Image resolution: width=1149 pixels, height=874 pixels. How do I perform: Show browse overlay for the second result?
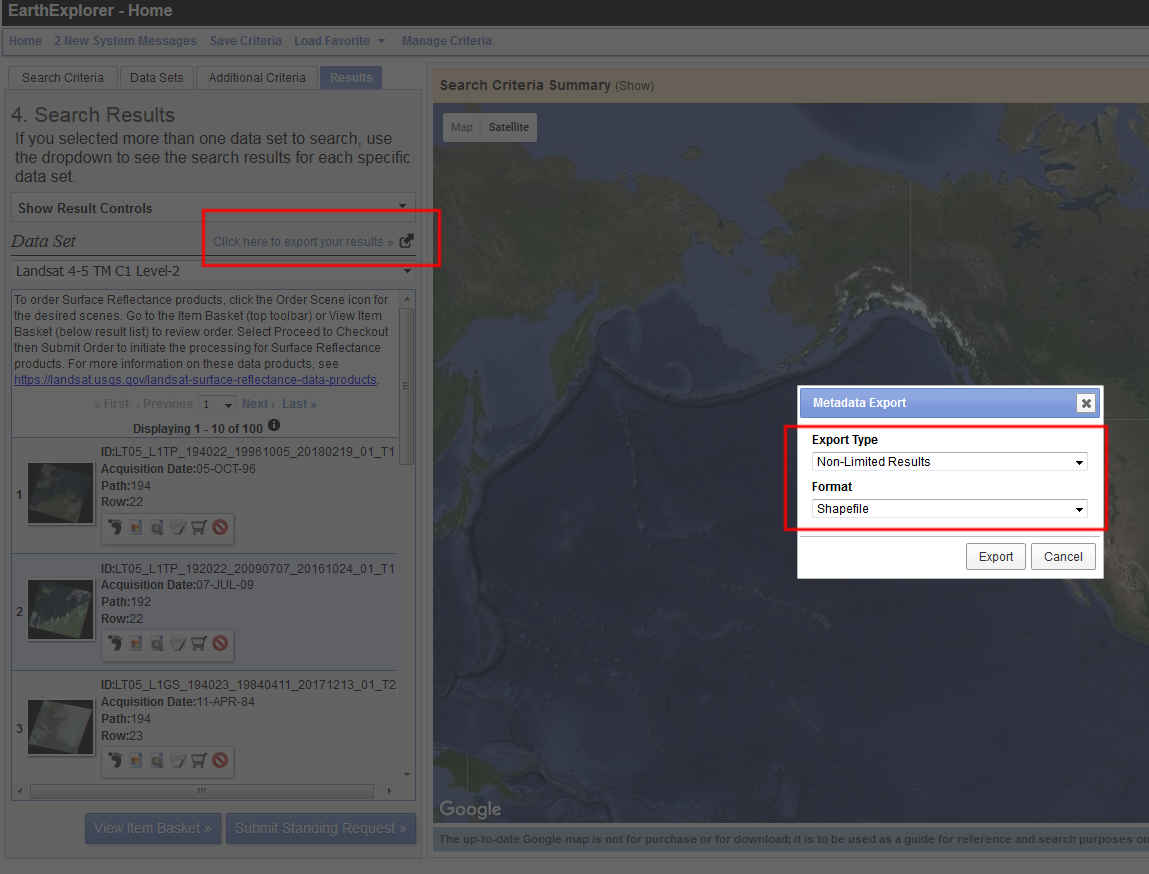point(136,643)
